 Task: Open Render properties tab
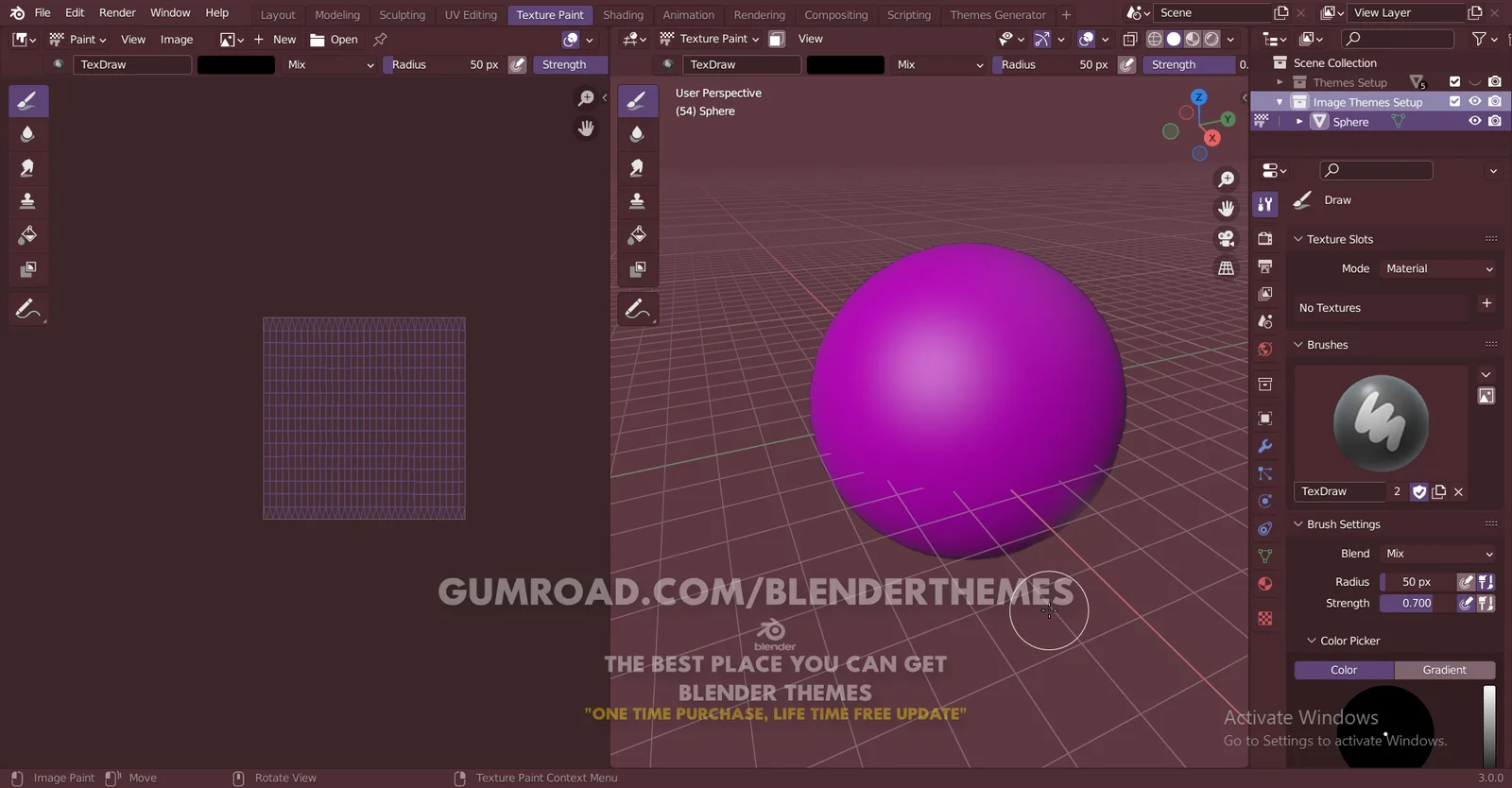pos(1265,239)
